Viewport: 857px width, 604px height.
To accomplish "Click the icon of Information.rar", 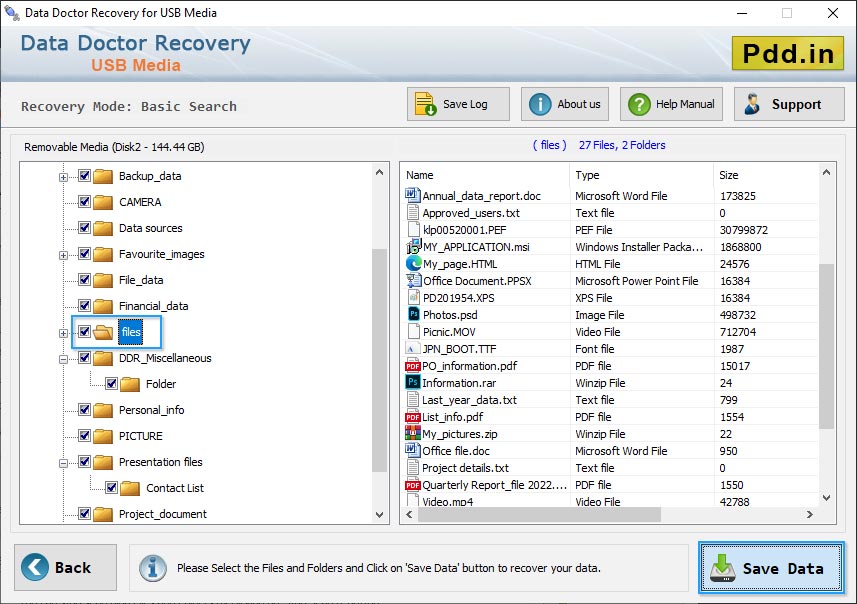I will click(413, 382).
